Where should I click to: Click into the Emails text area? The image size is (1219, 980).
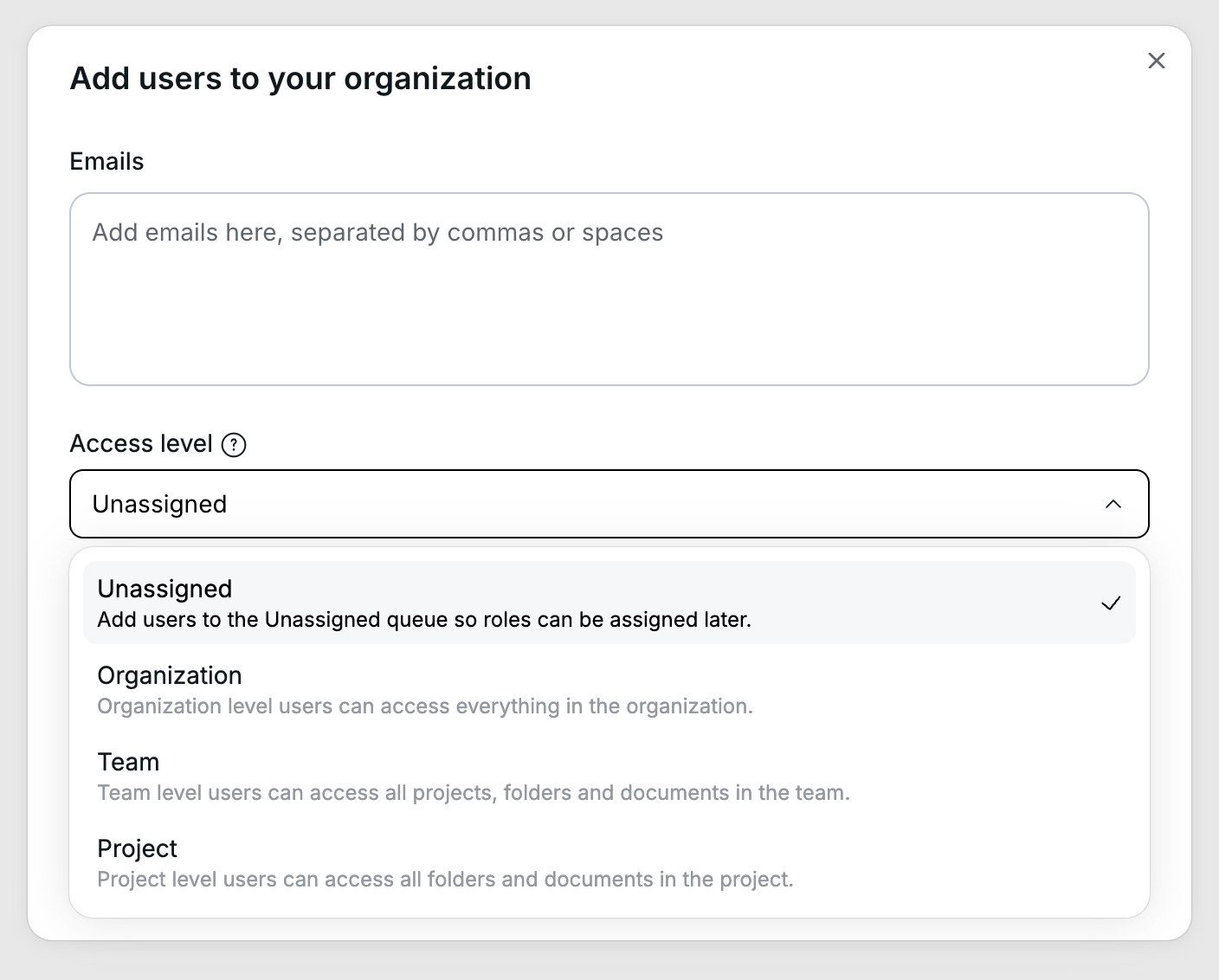click(x=609, y=289)
